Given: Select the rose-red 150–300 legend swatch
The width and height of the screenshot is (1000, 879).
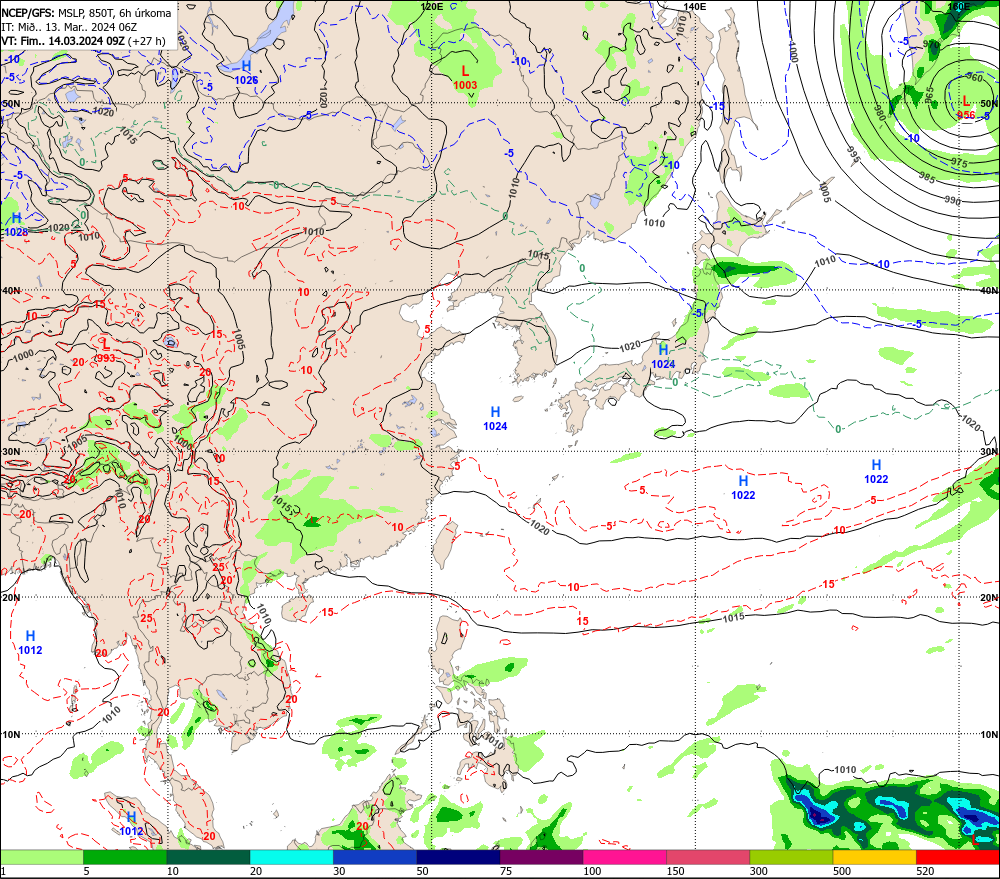Looking at the screenshot, I should 708,857.
